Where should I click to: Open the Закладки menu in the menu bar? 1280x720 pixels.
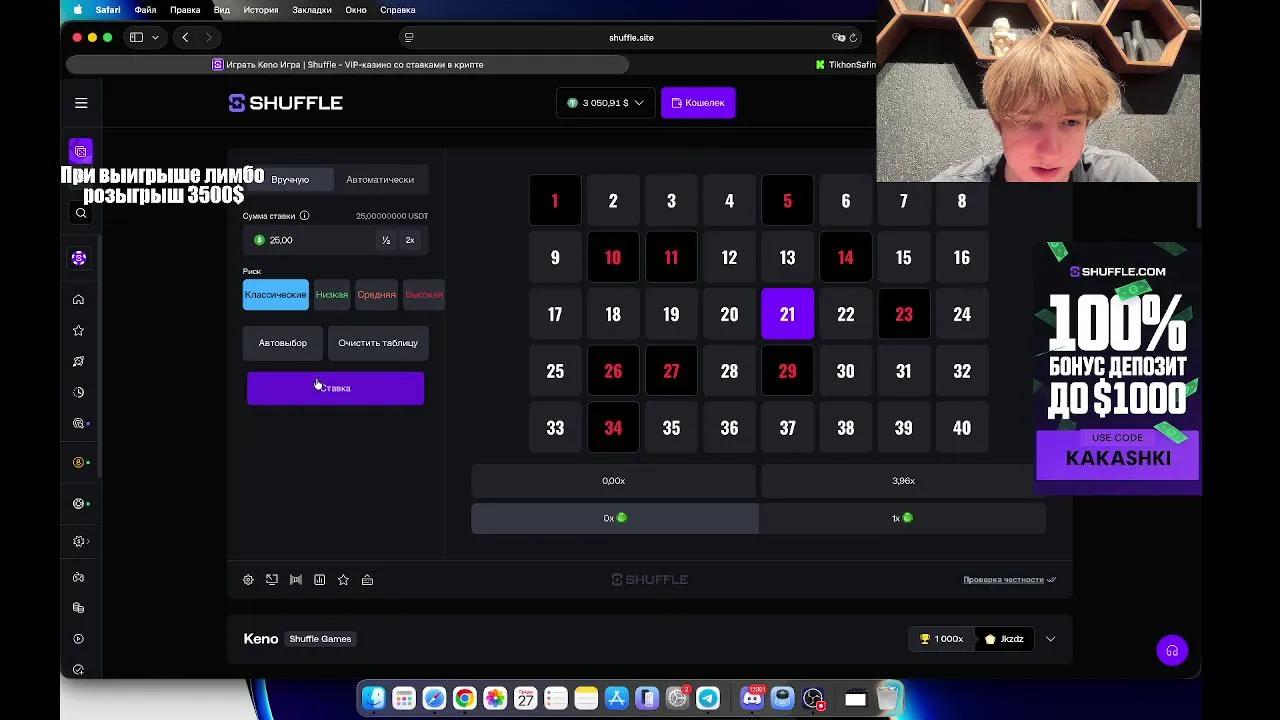[x=312, y=10]
